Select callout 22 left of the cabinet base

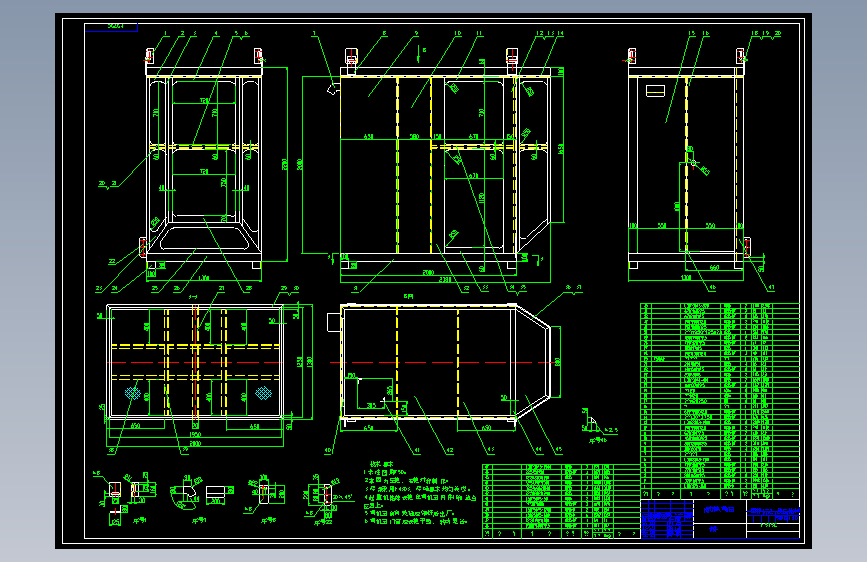(112, 262)
